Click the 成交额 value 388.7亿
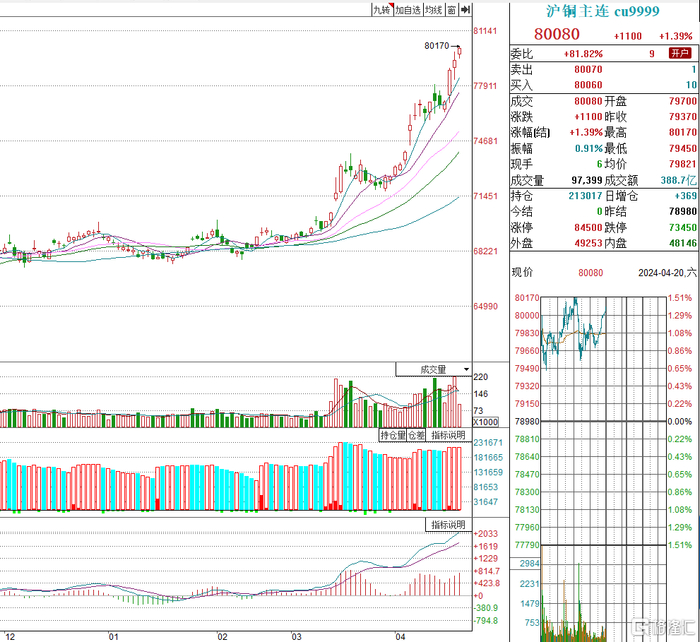 click(x=679, y=180)
